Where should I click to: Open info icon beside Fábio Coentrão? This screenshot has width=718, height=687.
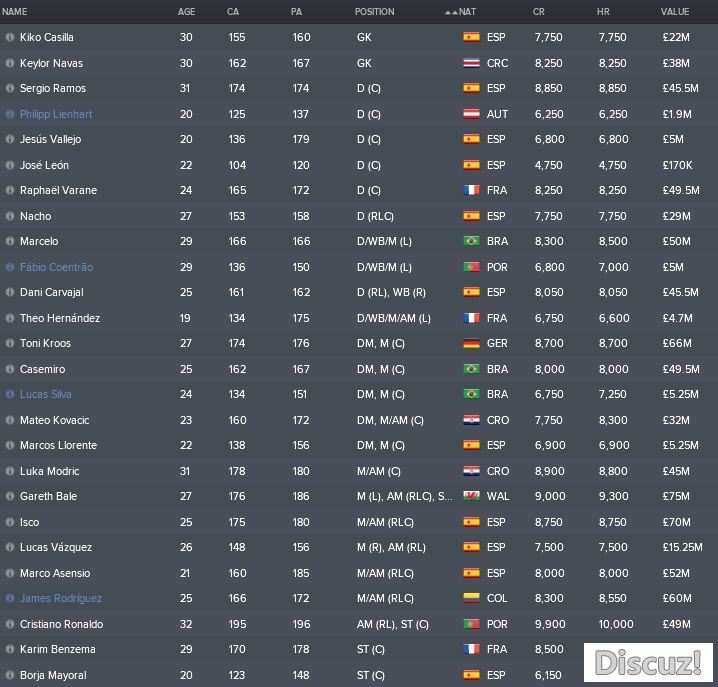pyautogui.click(x=10, y=267)
